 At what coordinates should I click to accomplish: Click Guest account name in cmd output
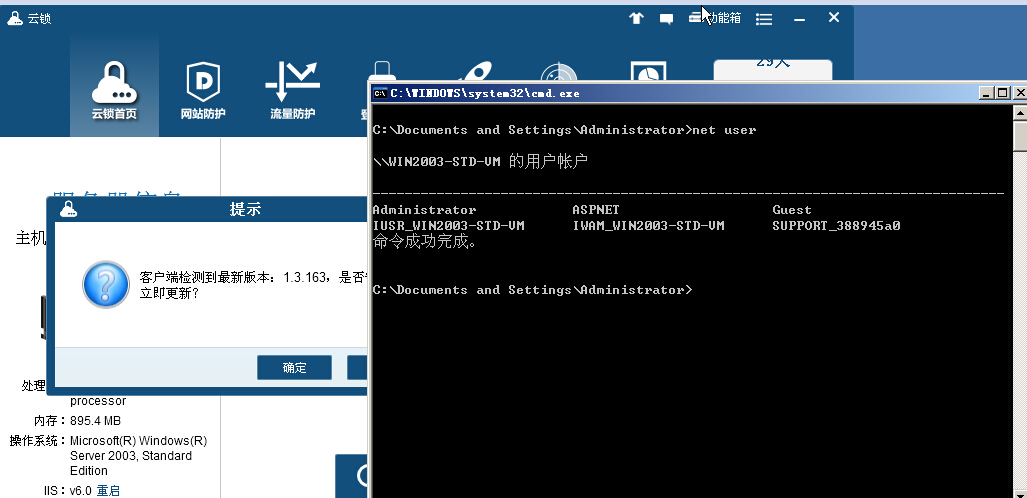tap(792, 210)
